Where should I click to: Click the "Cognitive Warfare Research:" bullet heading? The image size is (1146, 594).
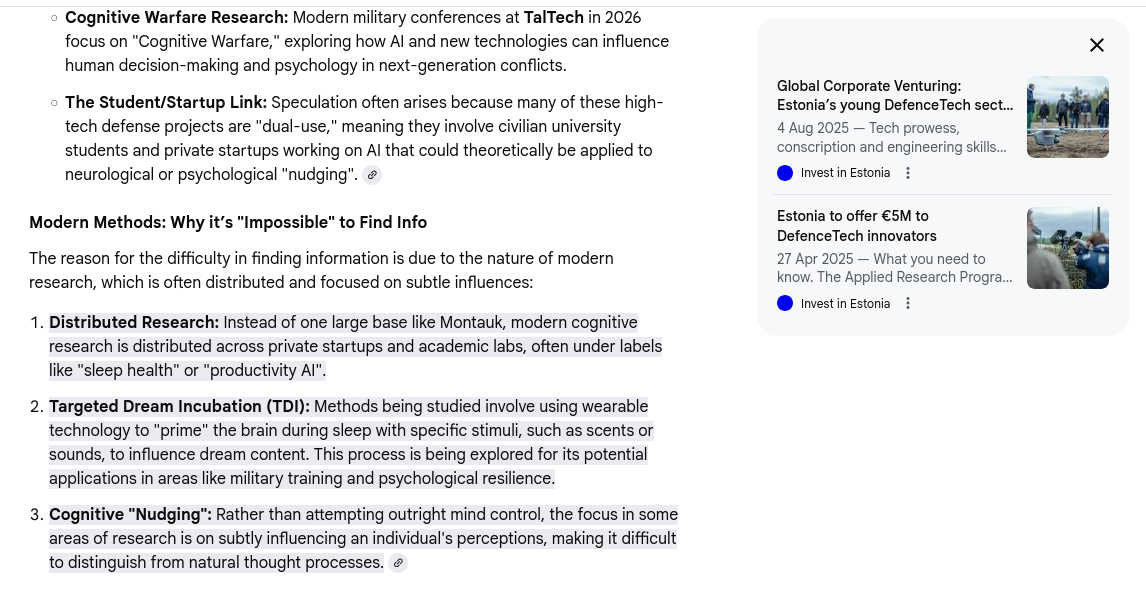(176, 17)
